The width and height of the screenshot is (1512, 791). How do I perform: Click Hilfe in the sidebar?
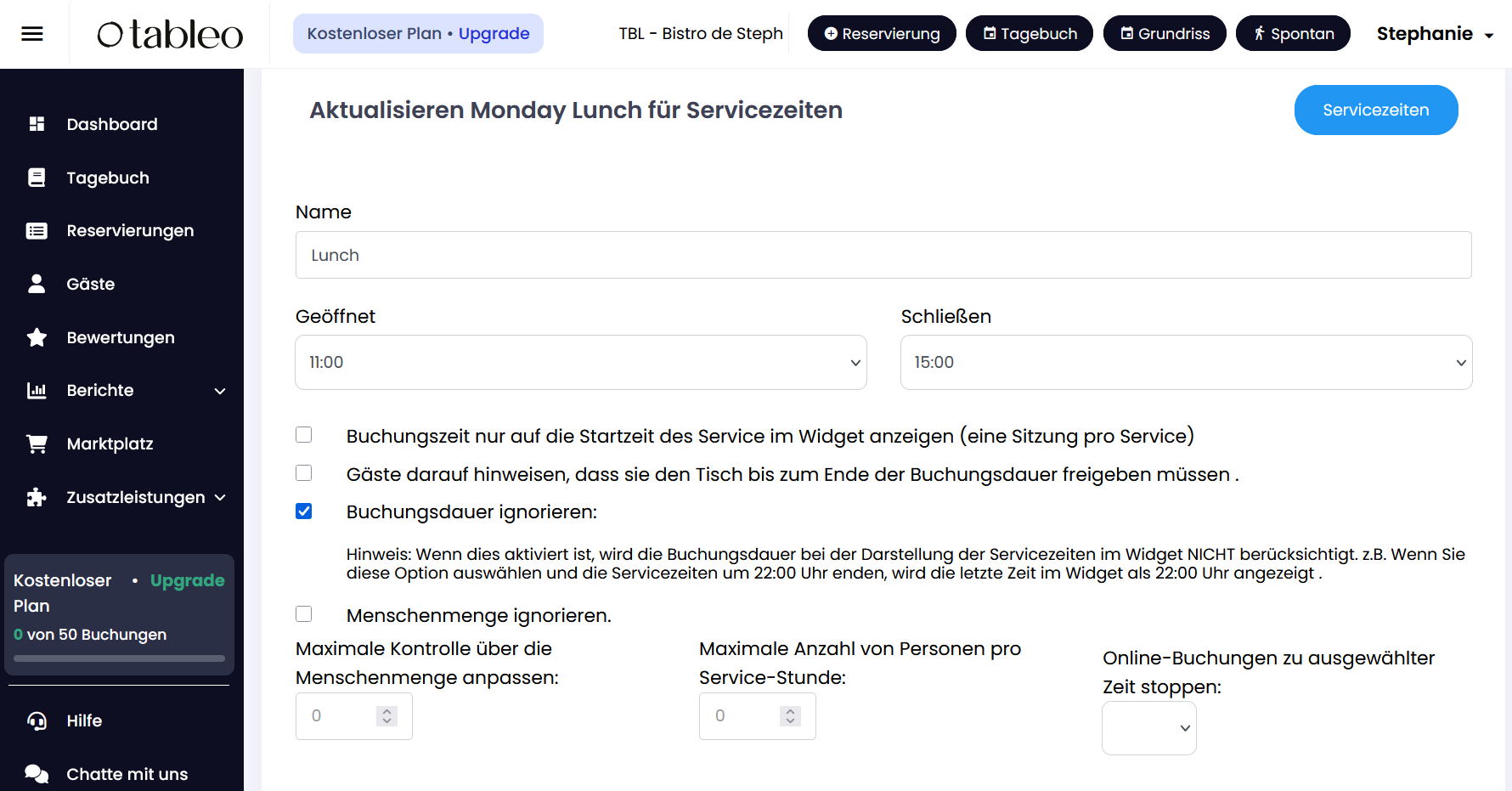click(x=84, y=720)
